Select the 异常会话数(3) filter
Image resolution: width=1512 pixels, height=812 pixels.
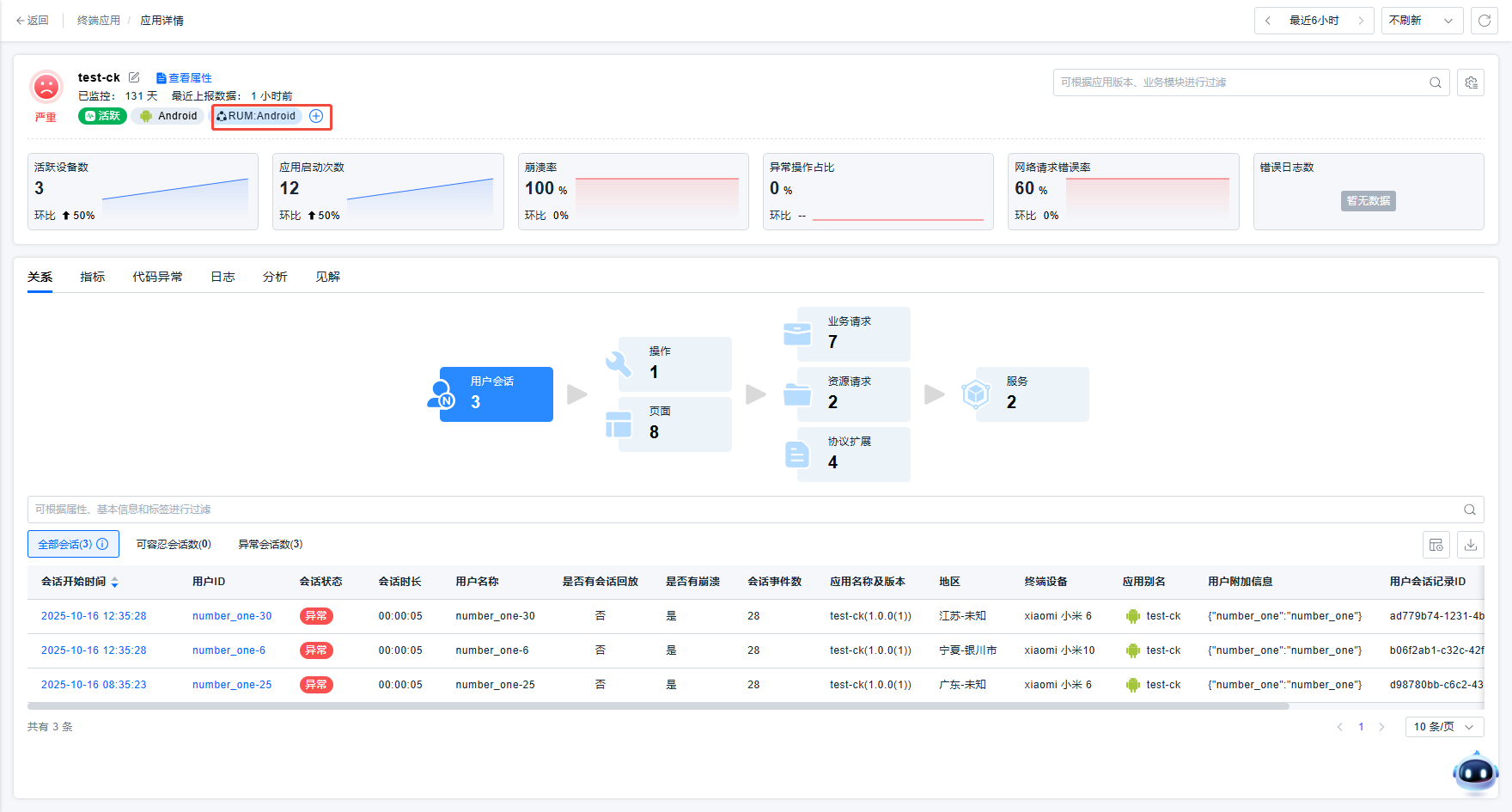point(270,544)
